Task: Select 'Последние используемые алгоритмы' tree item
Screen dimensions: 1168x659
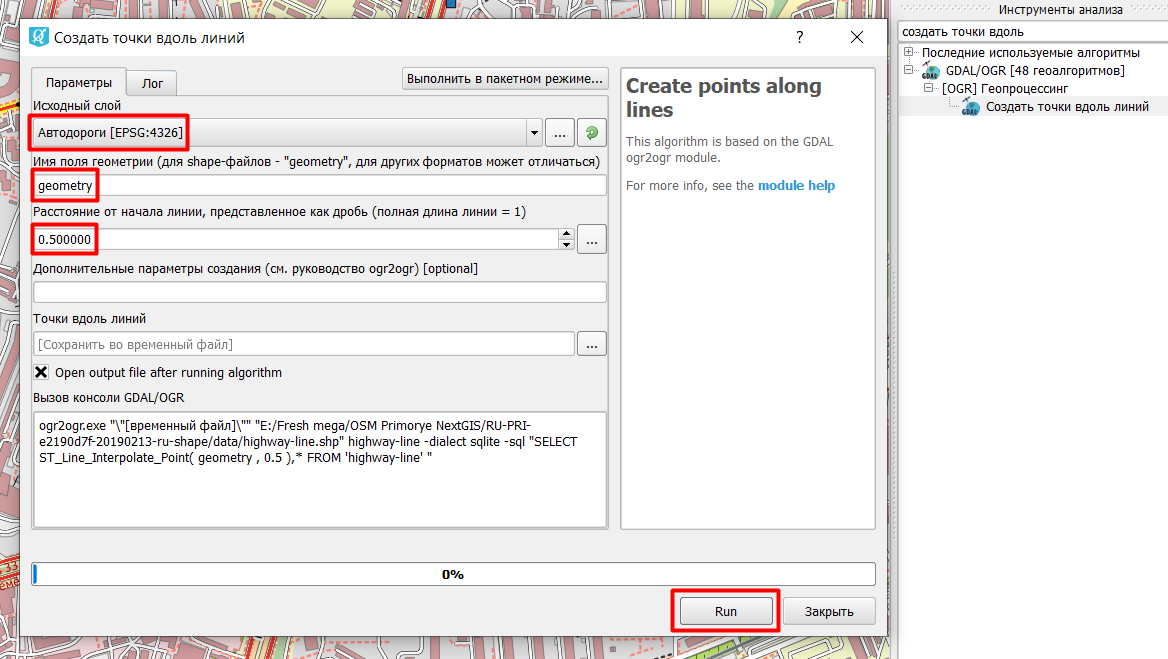Action: (1030, 53)
